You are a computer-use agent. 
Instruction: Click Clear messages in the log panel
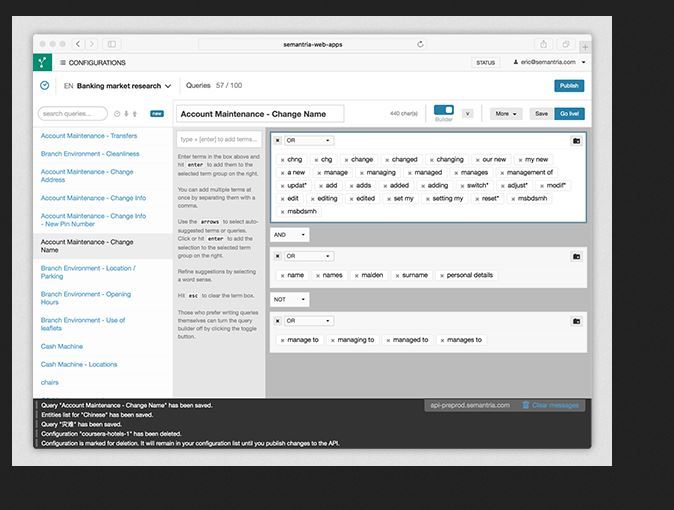point(551,406)
